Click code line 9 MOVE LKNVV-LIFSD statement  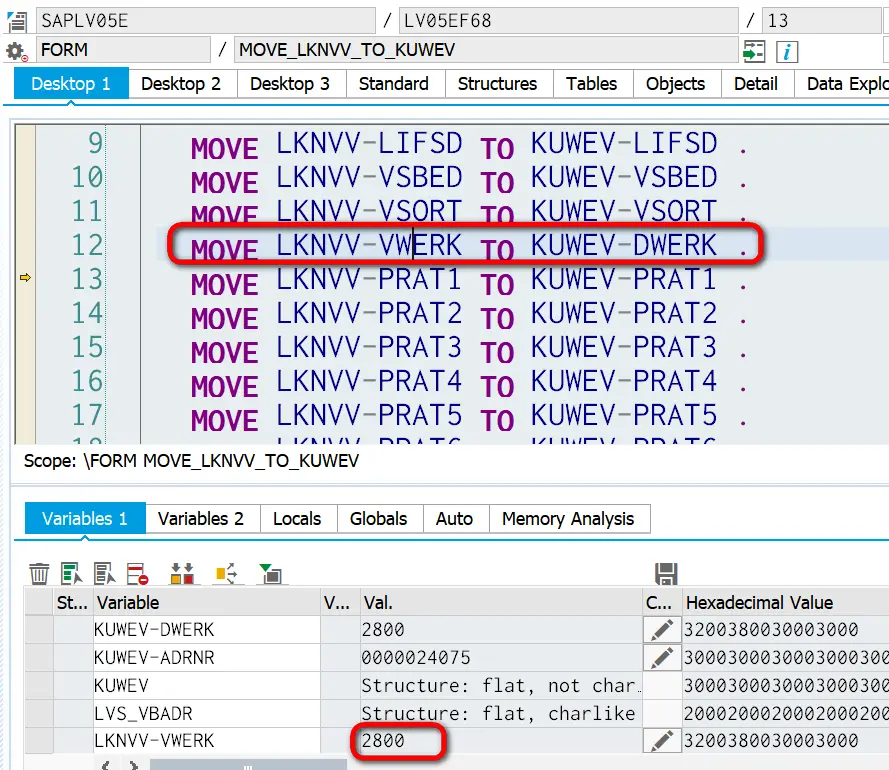[x=468, y=144]
